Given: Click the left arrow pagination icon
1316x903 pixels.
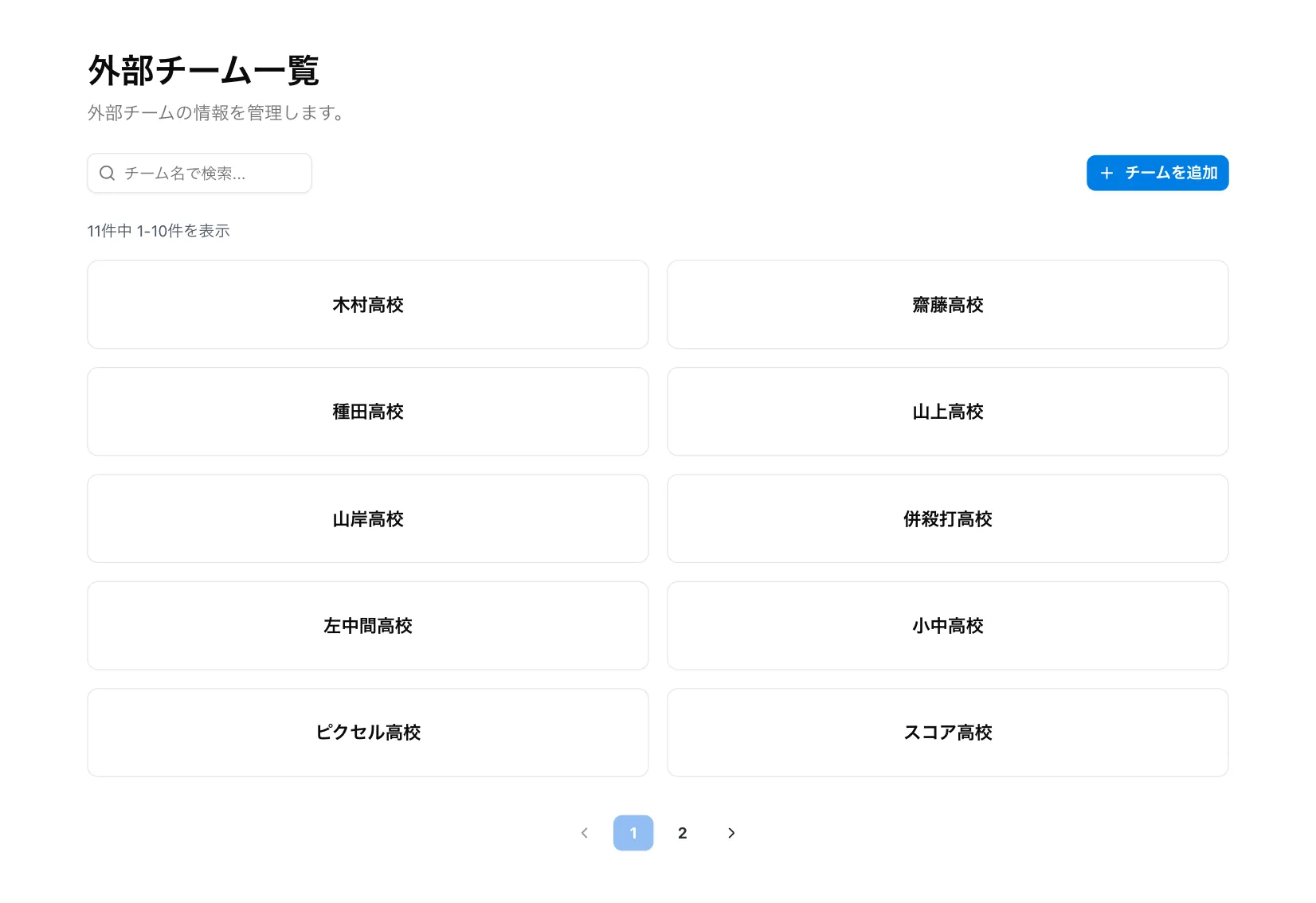Looking at the screenshot, I should click(585, 833).
